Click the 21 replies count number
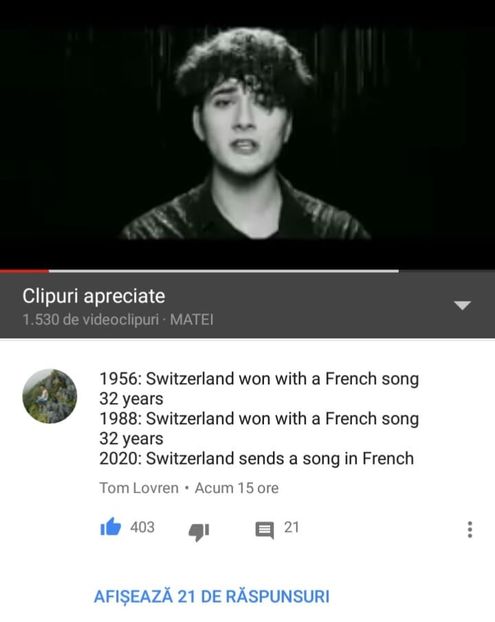 coord(292,527)
